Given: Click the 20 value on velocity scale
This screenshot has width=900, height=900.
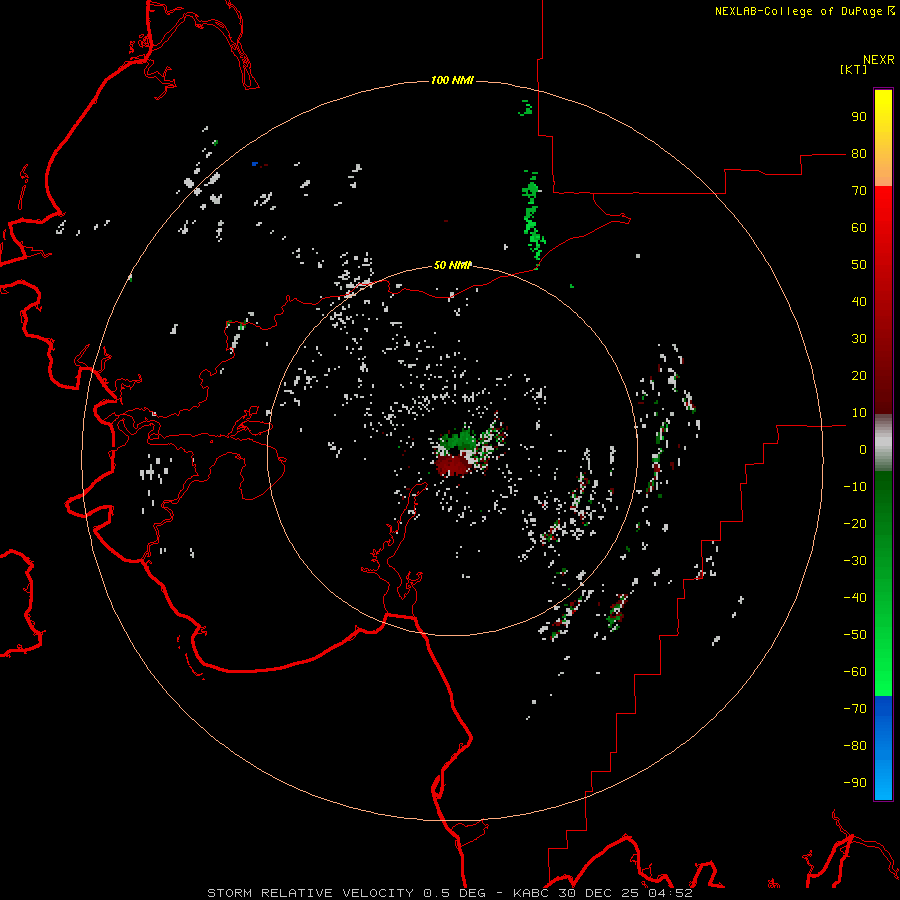Looking at the screenshot, I should coord(859,375).
